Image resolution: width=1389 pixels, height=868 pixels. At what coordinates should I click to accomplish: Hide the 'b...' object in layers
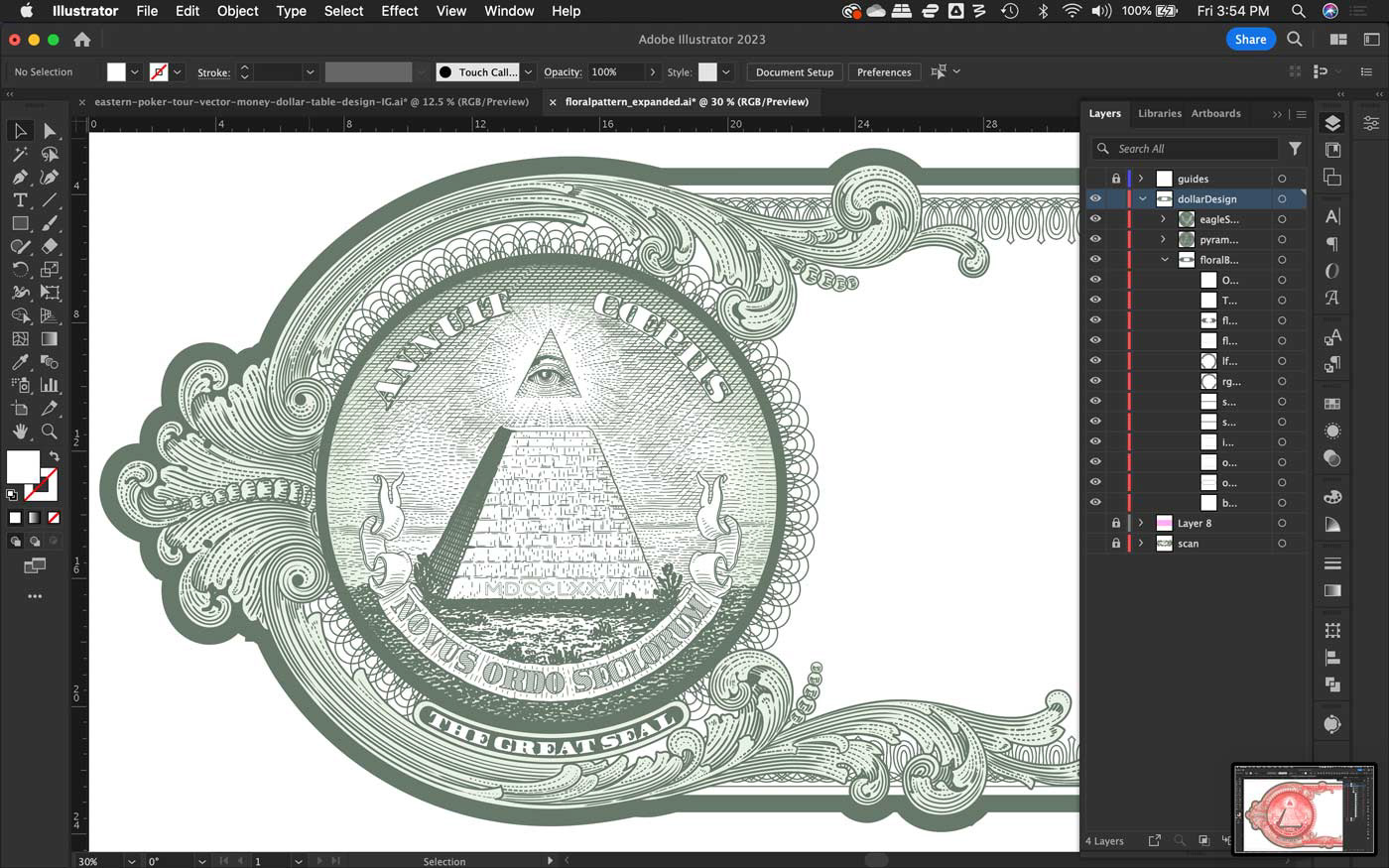click(1095, 503)
